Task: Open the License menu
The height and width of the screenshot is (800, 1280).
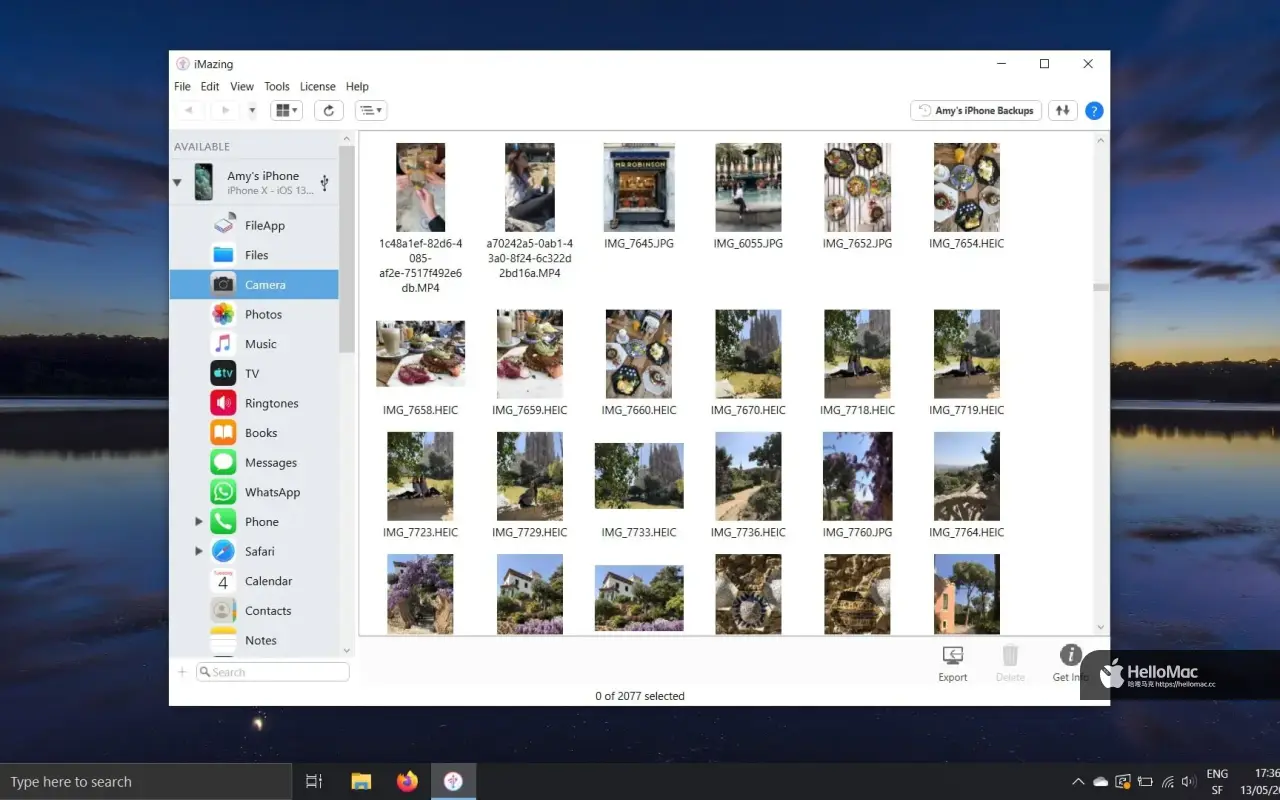Action: [x=318, y=87]
